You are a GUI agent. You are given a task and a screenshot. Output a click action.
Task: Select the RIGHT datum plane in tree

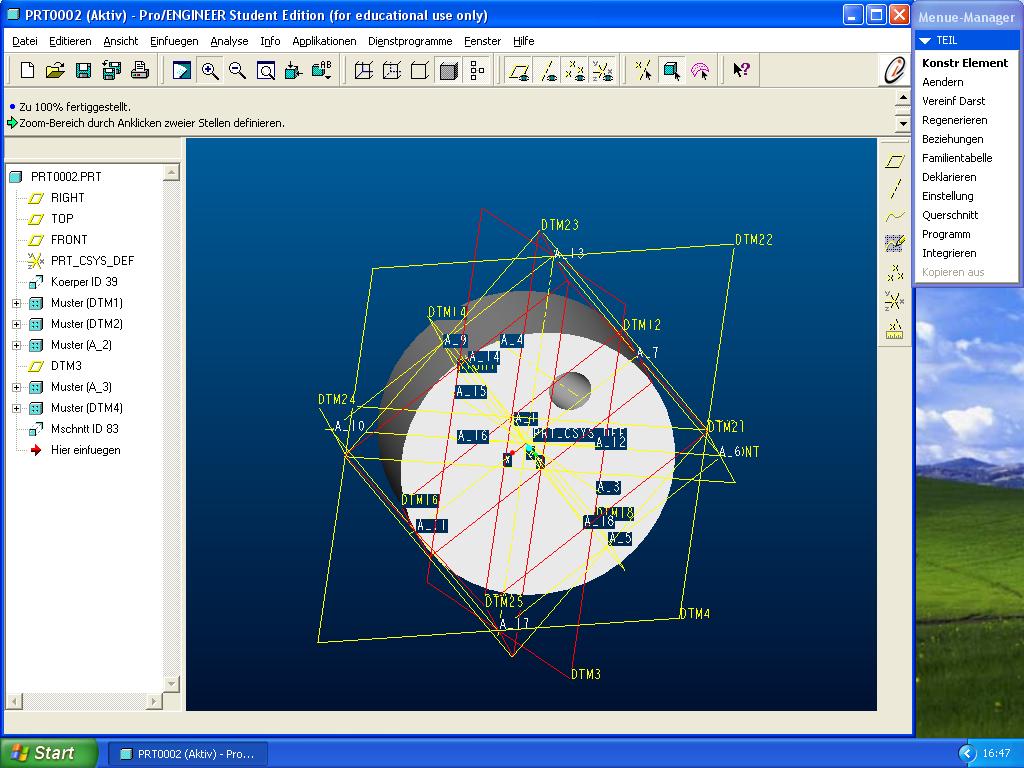[67, 198]
